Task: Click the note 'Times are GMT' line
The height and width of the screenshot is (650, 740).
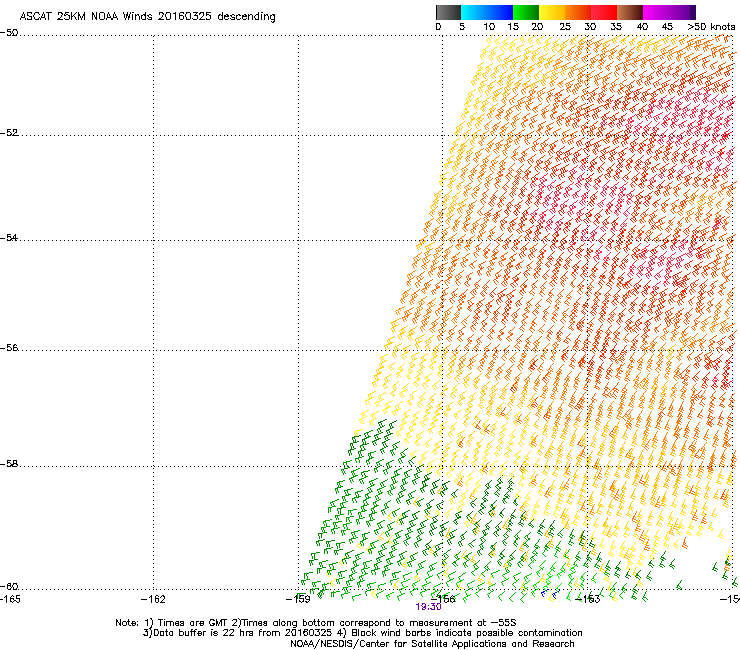Action: point(316,623)
